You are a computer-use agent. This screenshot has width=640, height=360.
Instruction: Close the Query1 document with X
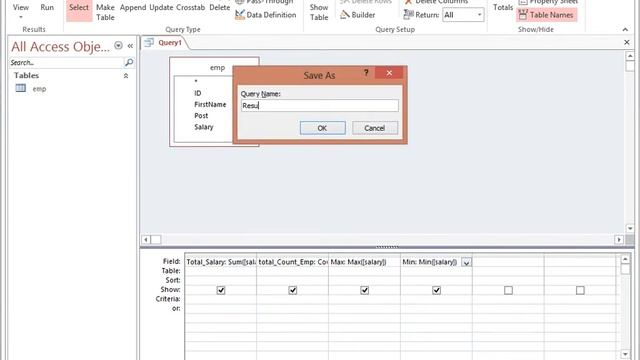coord(627,42)
